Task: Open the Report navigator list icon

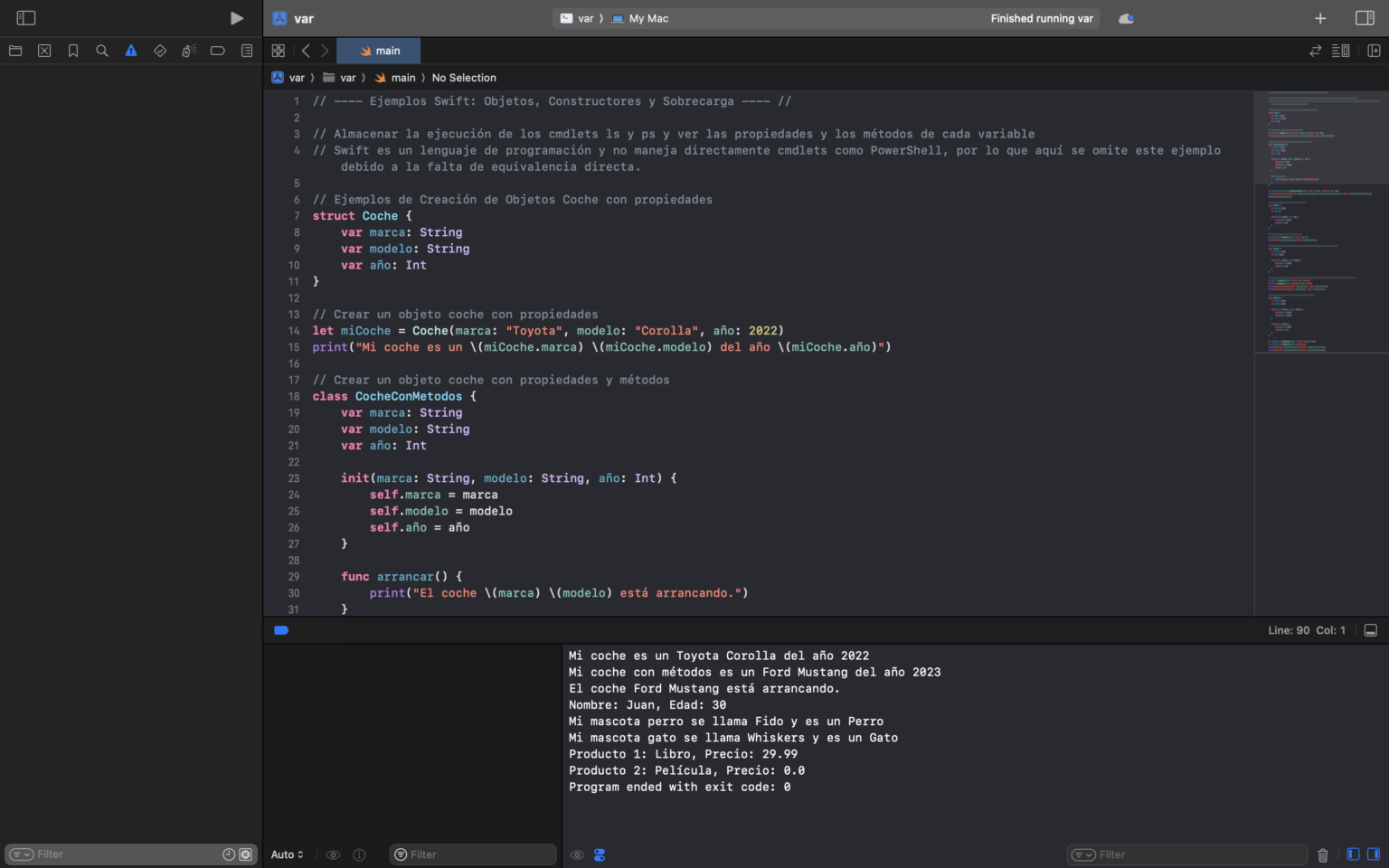Action: coord(247,51)
